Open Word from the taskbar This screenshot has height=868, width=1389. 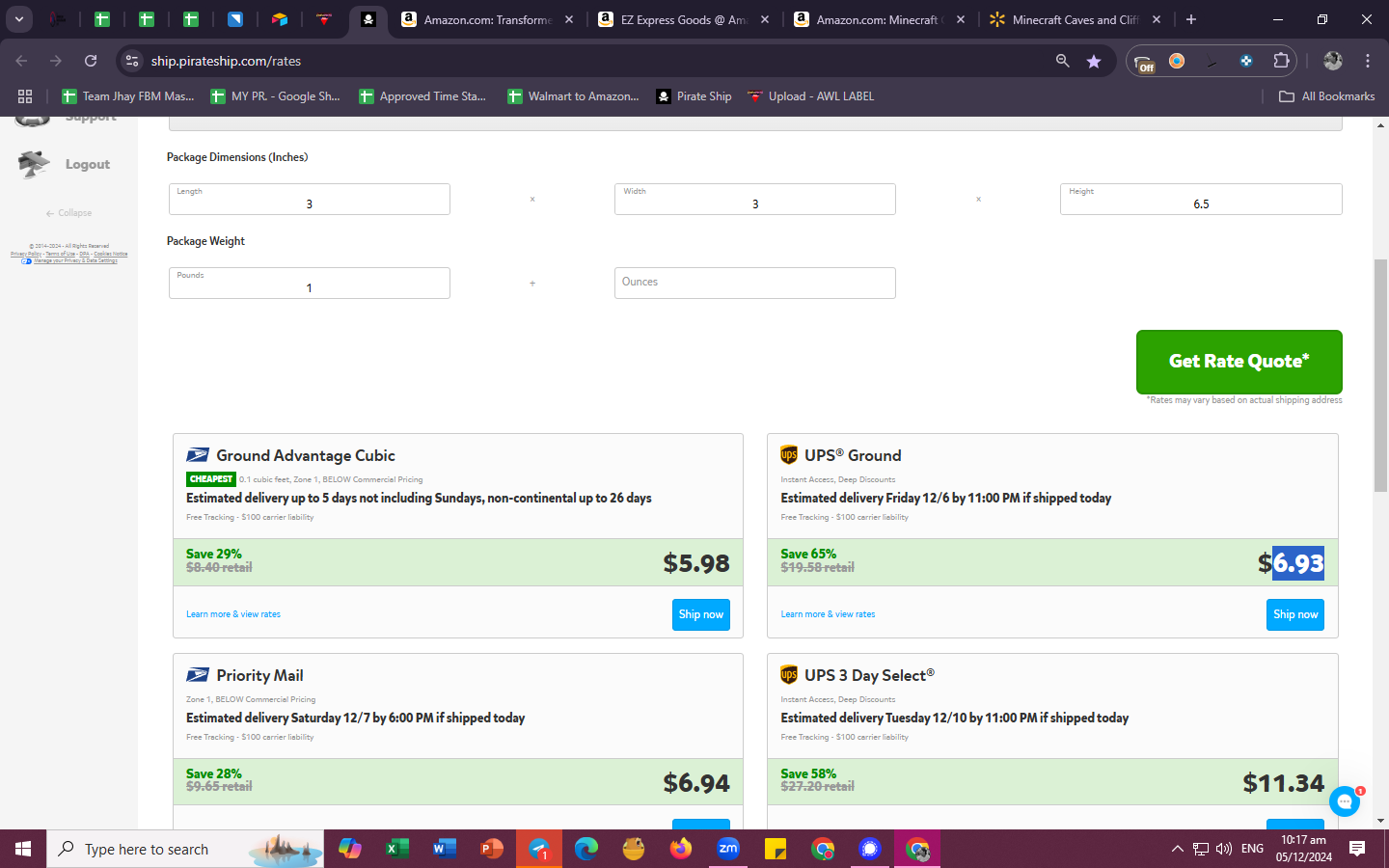coord(444,849)
